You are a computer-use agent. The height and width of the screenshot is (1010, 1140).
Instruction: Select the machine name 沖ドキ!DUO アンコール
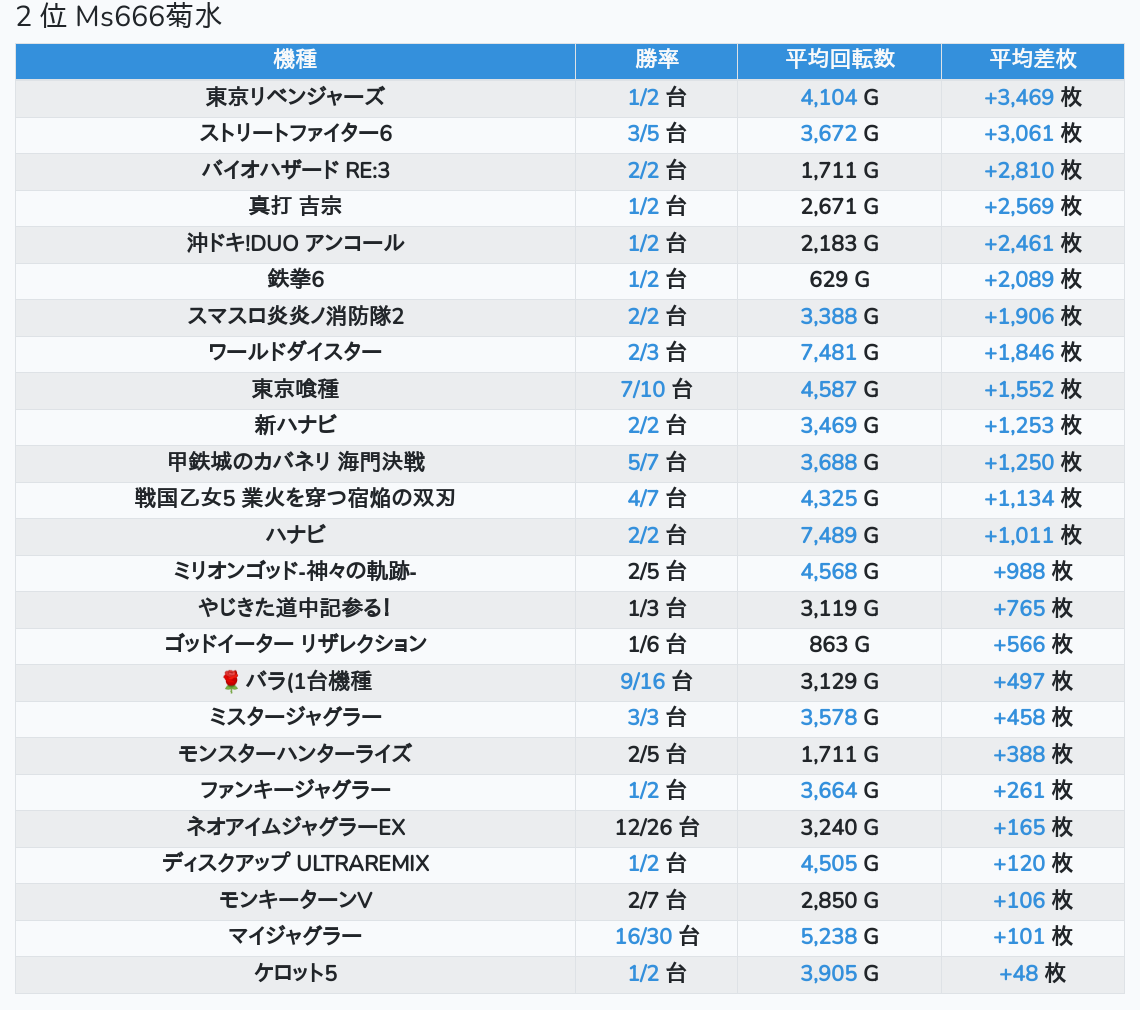point(295,243)
